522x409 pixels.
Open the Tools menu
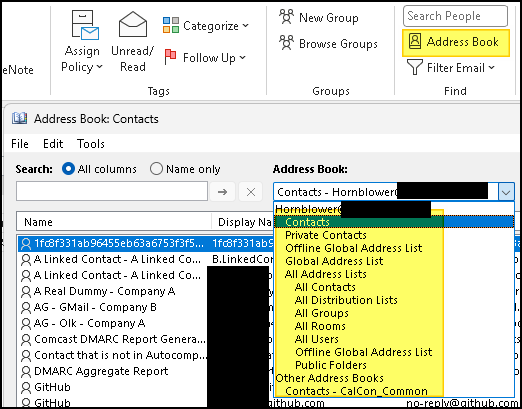click(x=91, y=144)
